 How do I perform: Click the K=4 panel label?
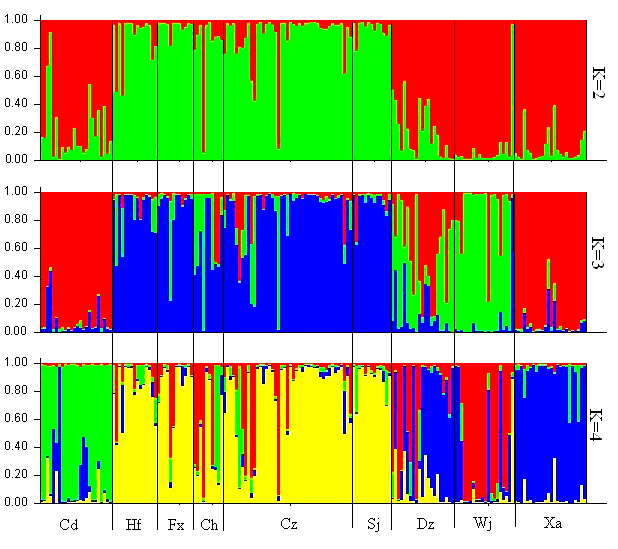click(x=596, y=424)
